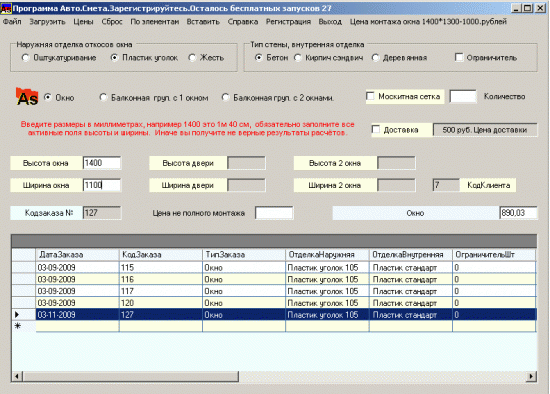Click the ОтделкаНаружняя column header
550x394 pixels.
tap(327, 255)
